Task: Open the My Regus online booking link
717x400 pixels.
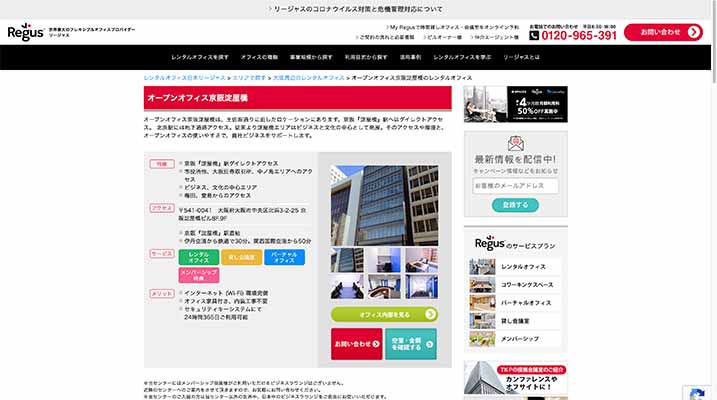Action: (453, 27)
